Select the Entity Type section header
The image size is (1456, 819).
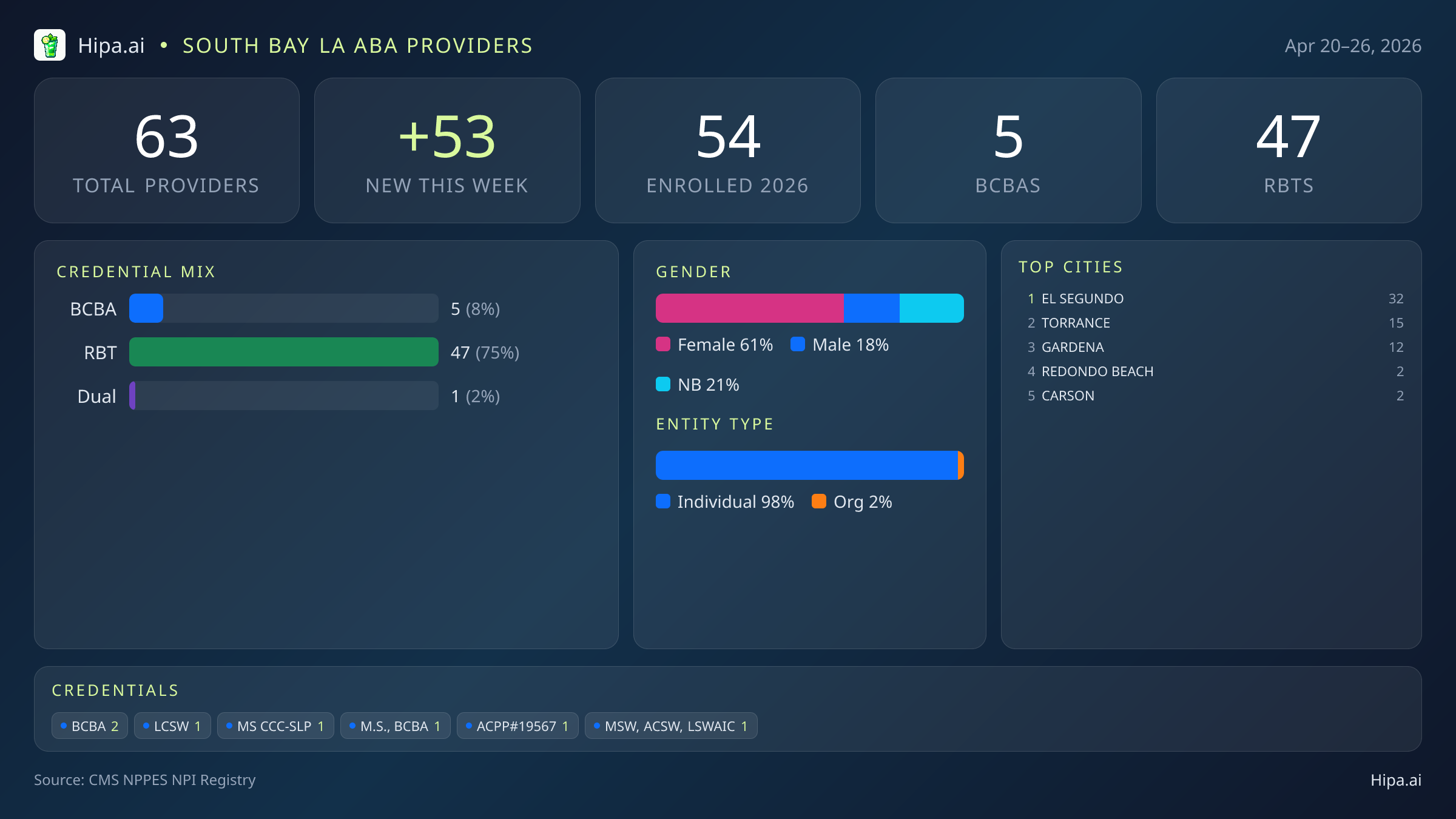714,423
